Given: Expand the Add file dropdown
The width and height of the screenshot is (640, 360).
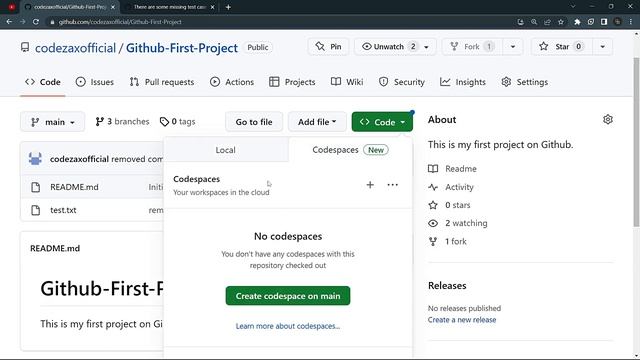Looking at the screenshot, I should click(317, 122).
